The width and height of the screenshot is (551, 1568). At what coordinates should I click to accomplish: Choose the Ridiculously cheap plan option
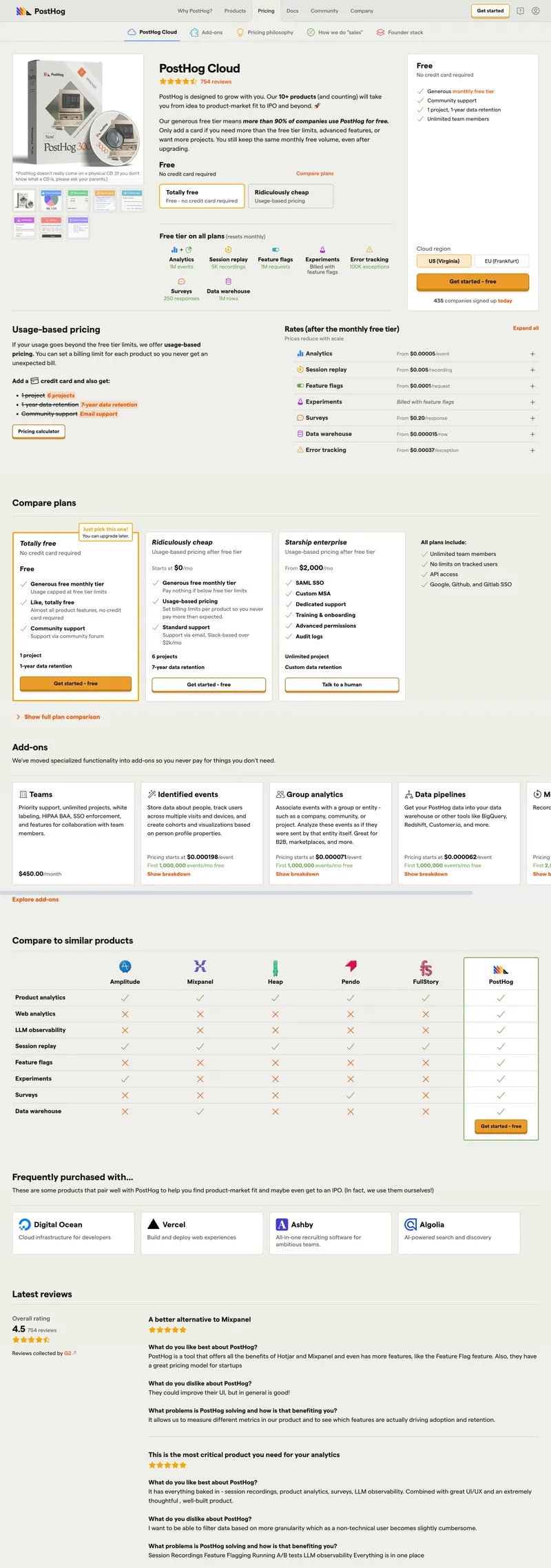(x=290, y=196)
